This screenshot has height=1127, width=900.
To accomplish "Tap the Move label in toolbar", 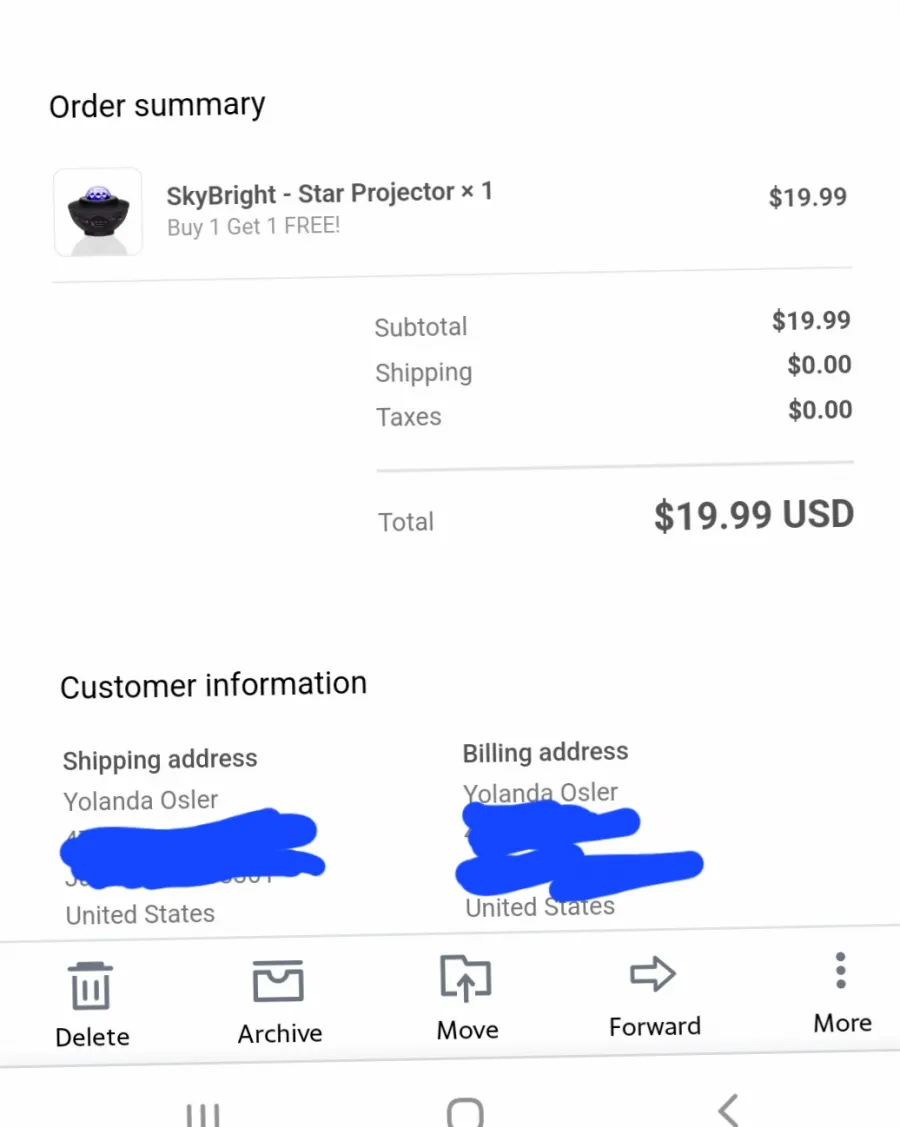I will click(x=467, y=1030).
